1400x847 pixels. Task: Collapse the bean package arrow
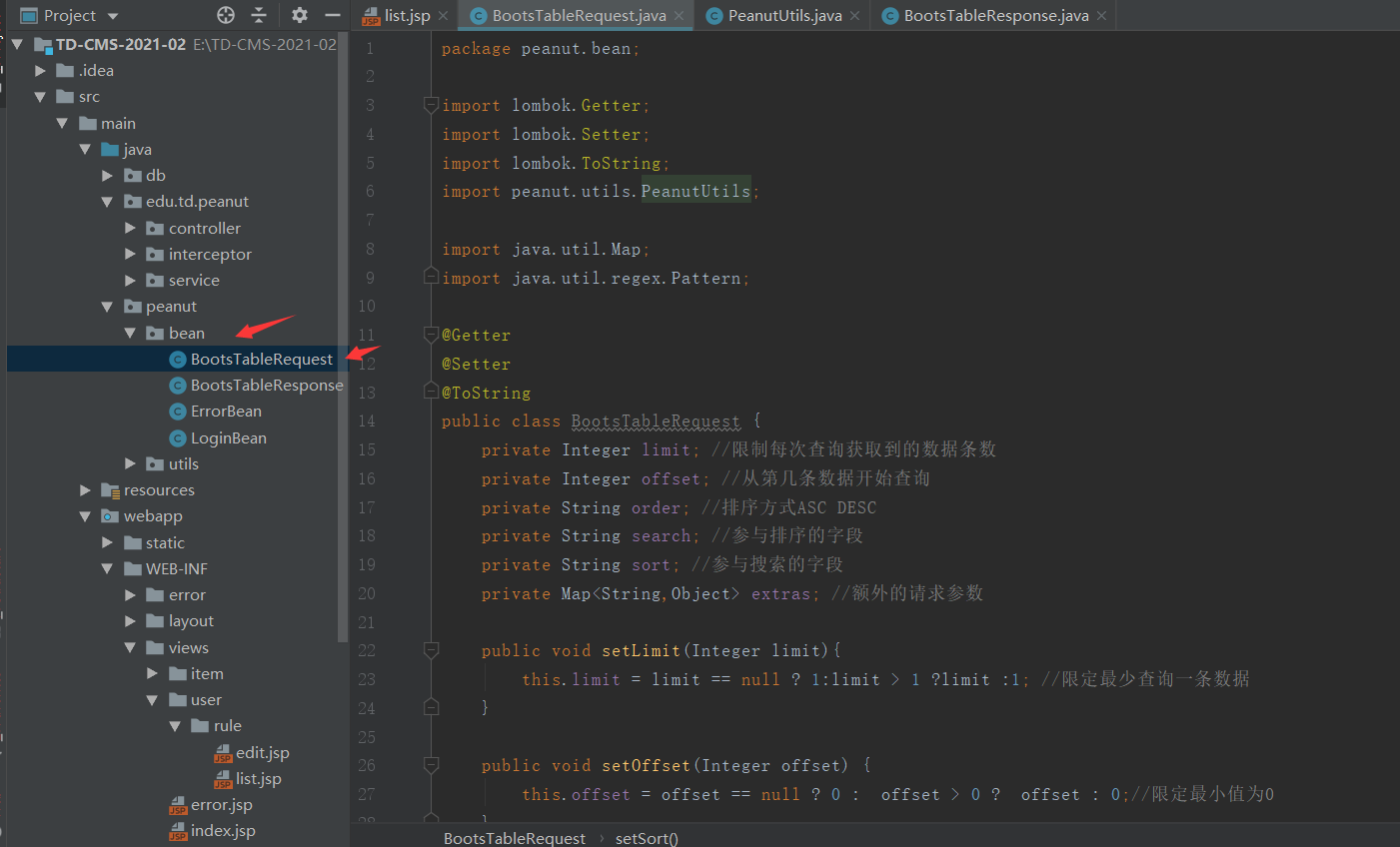130,333
